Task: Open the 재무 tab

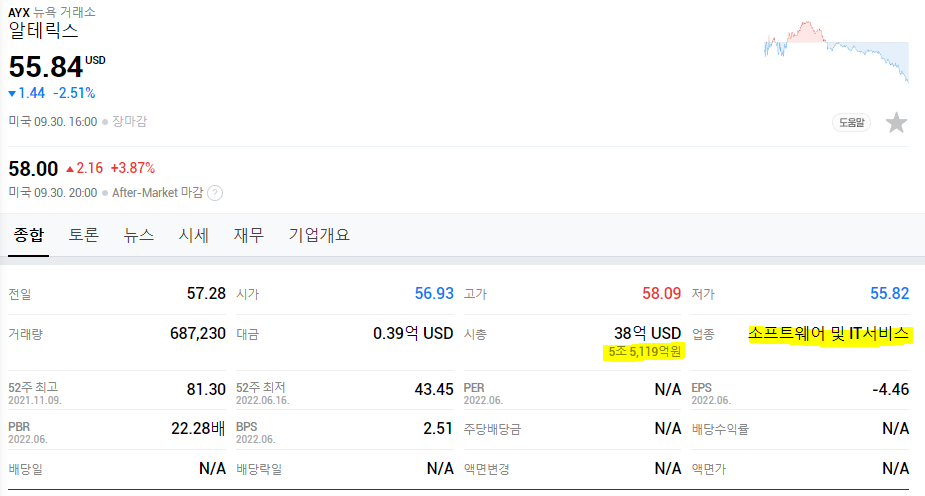Action: coord(248,235)
